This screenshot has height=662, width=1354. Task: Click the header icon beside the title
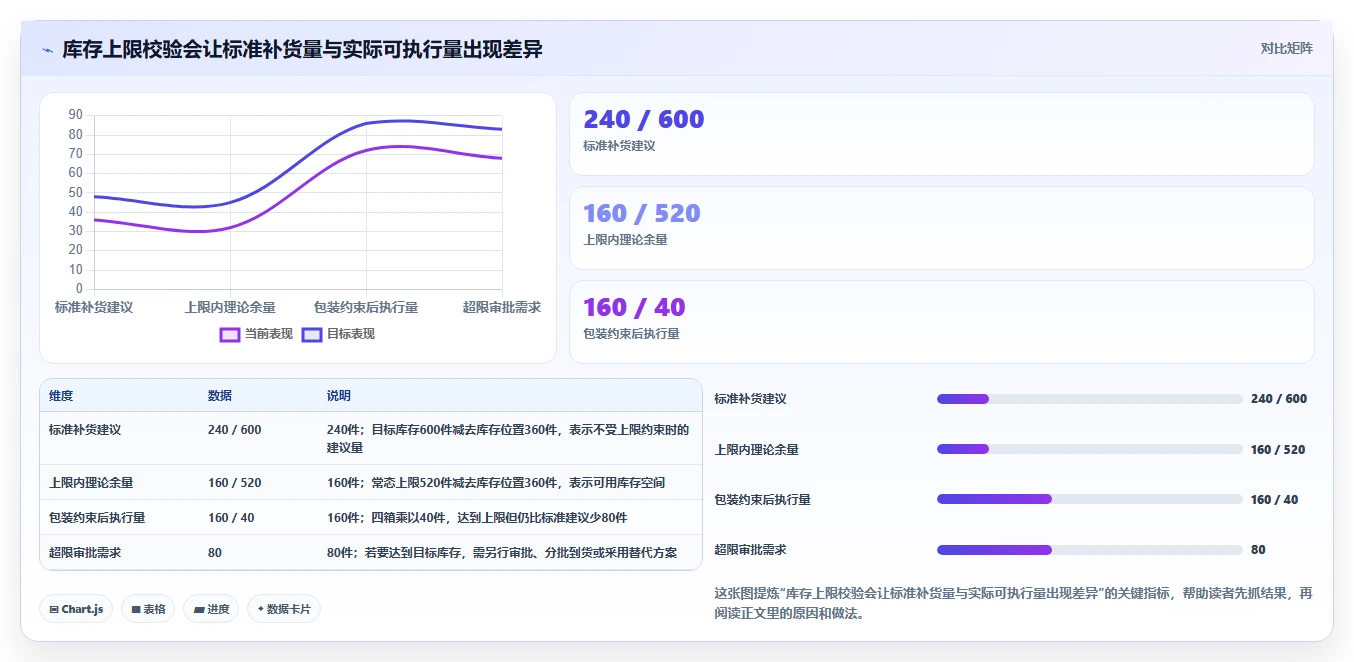click(47, 50)
